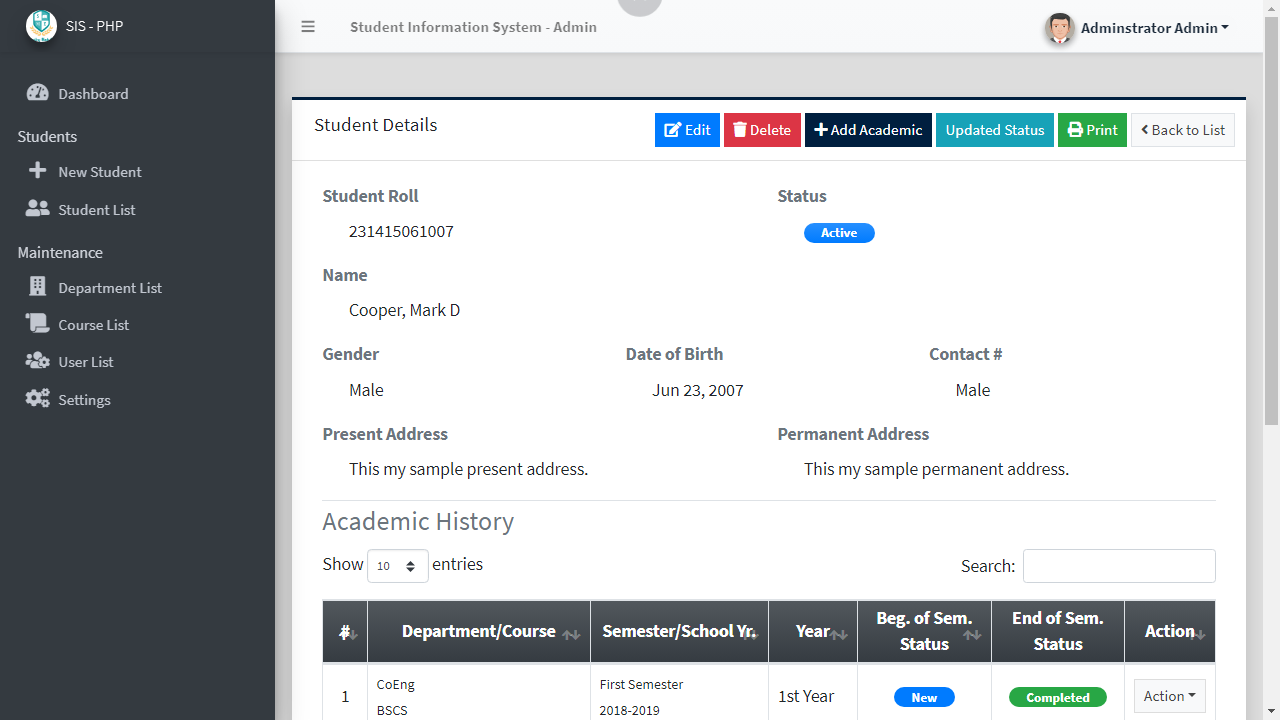Sort by the # column
The image size is (1280, 720).
[x=345, y=631]
